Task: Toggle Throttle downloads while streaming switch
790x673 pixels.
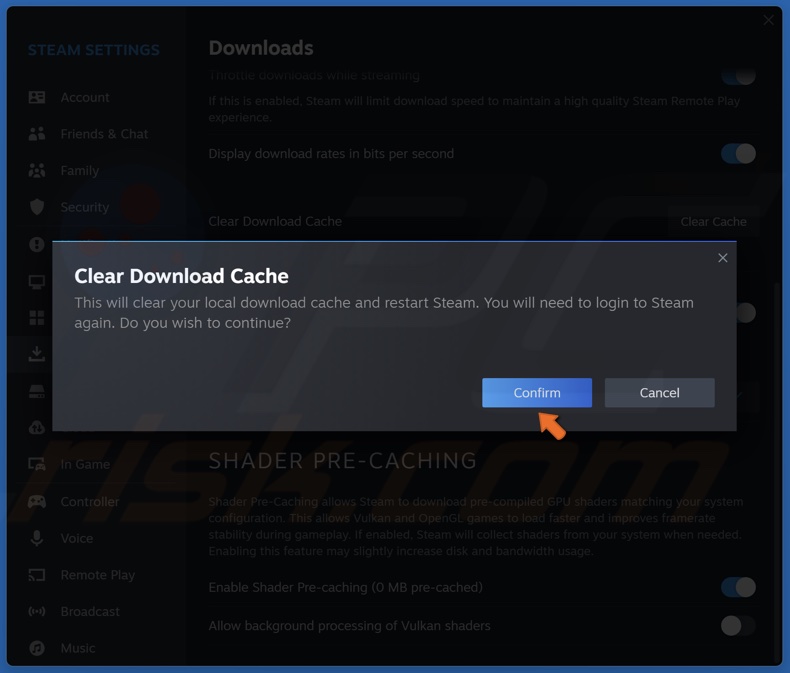Action: (x=738, y=77)
